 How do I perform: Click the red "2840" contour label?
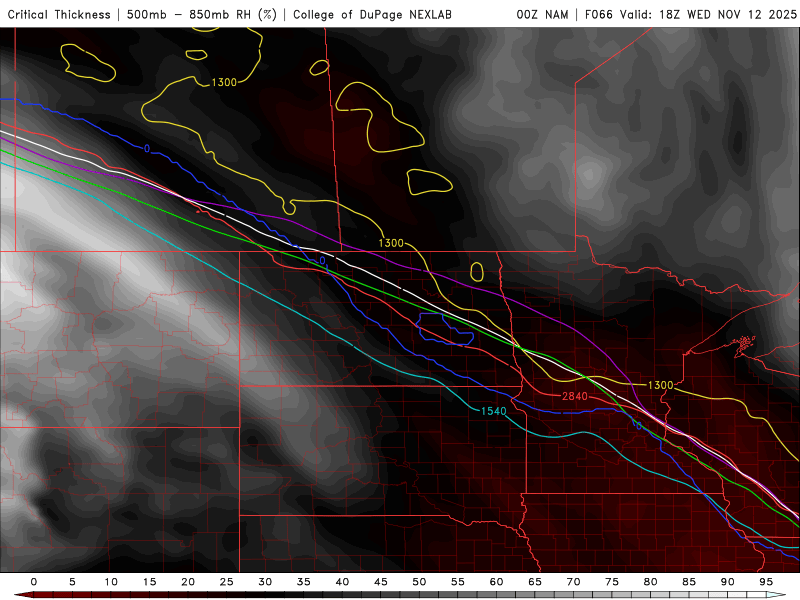click(x=574, y=396)
